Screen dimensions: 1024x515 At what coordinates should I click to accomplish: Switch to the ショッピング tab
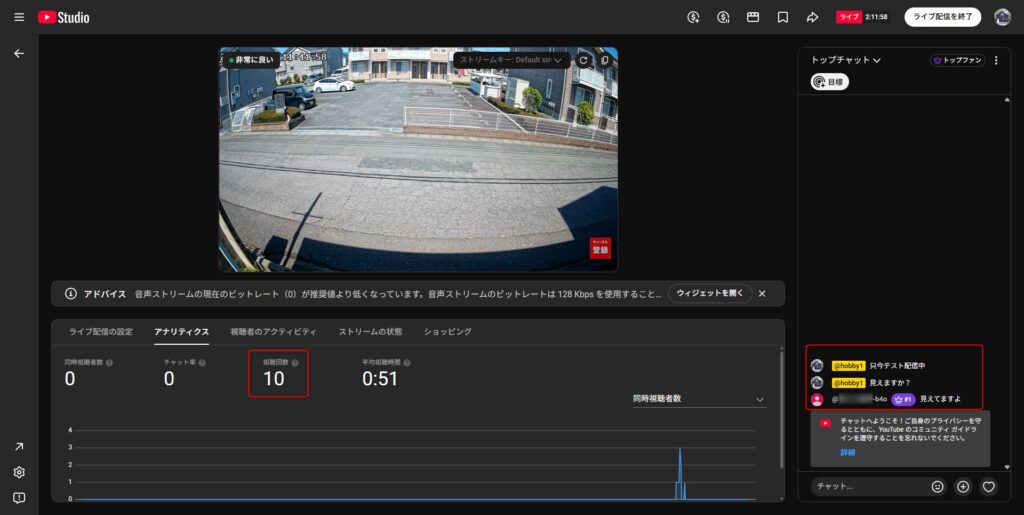(x=447, y=332)
